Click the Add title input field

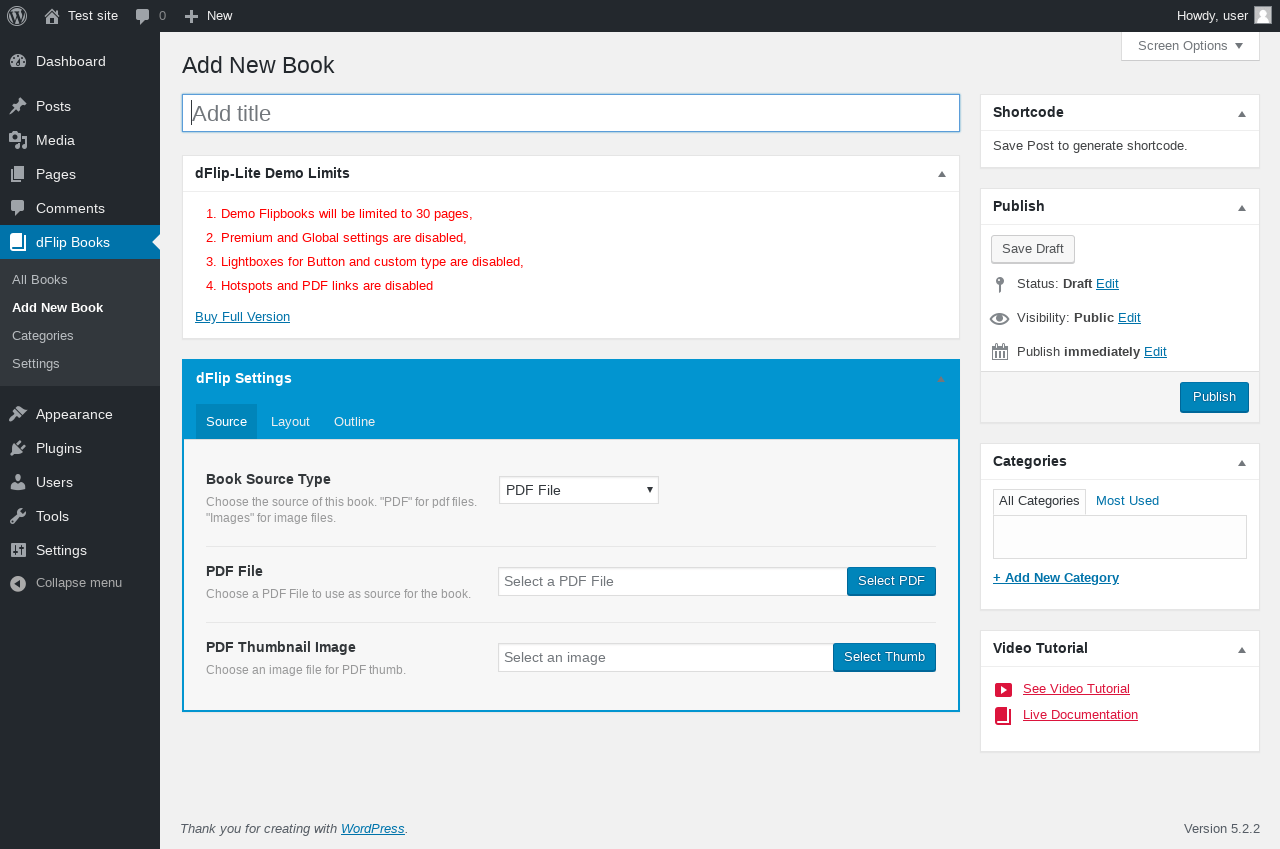[571, 113]
